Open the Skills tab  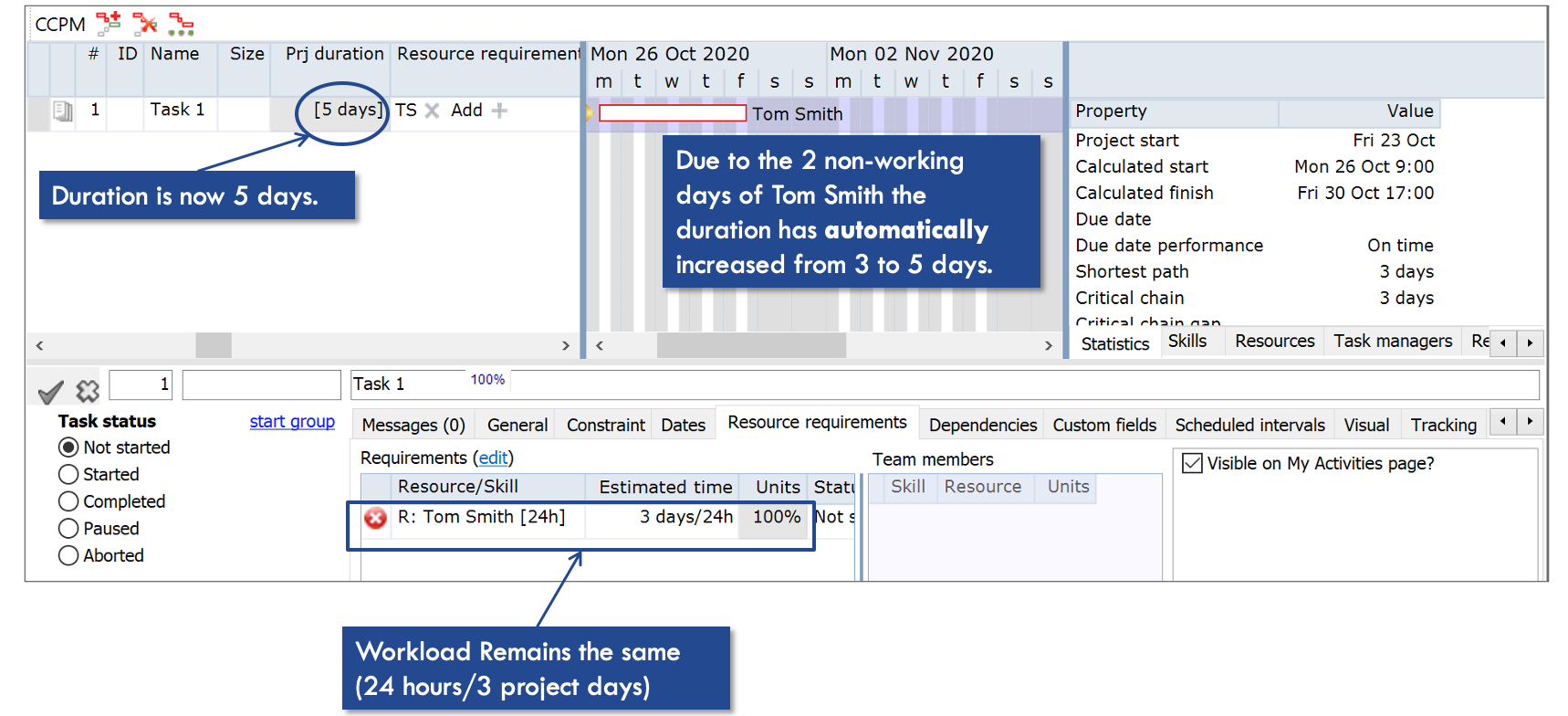click(x=1186, y=341)
